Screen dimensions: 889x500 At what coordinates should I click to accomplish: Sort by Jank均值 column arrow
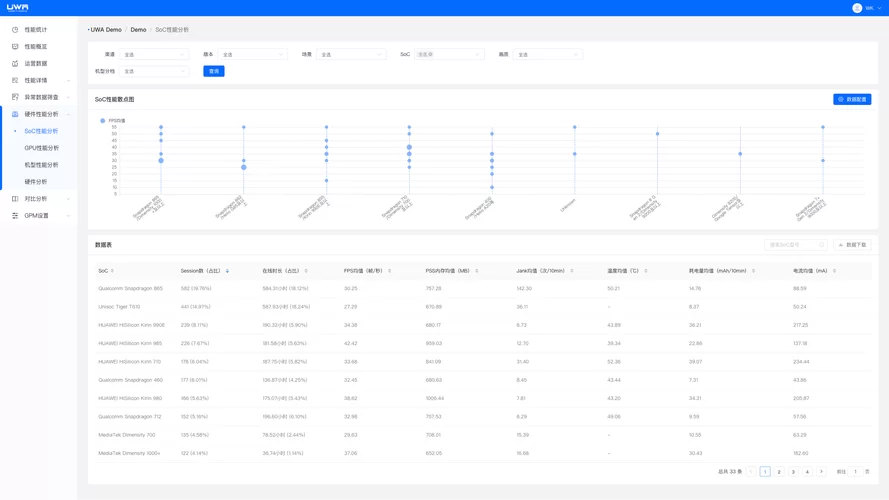[572, 271]
